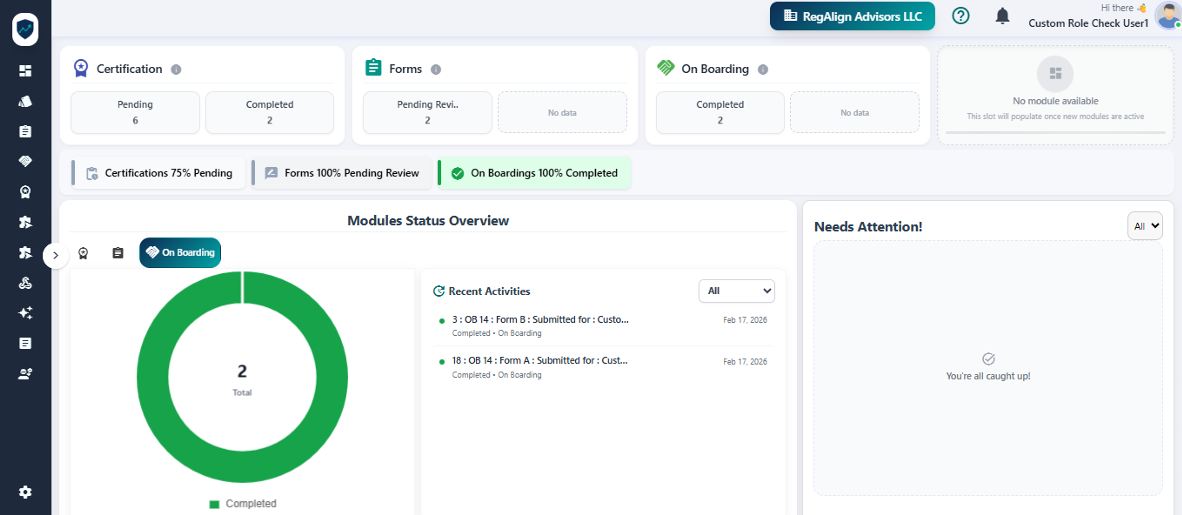The width and height of the screenshot is (1182, 515).
Task: Open the award badge icon in the sidebar
Action: coord(26,192)
